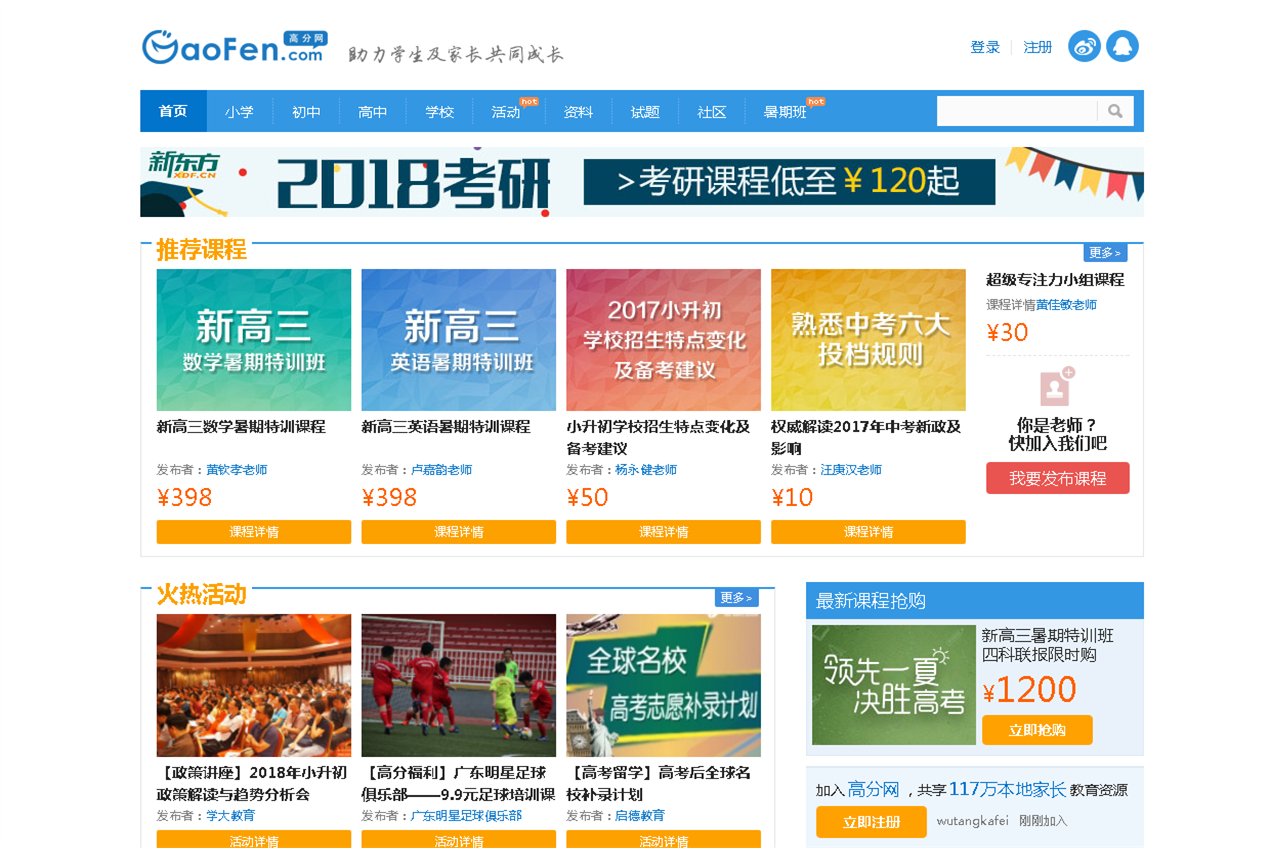View publisher 黄钦李老师 profile

(237, 470)
